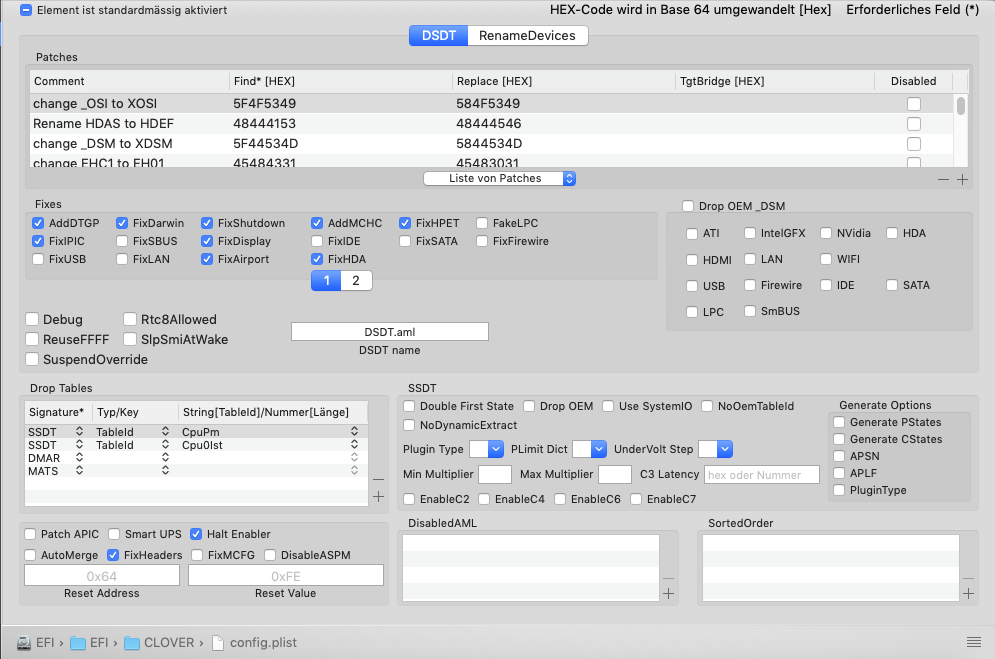Select the SortedOrder list box

[x=831, y=568]
